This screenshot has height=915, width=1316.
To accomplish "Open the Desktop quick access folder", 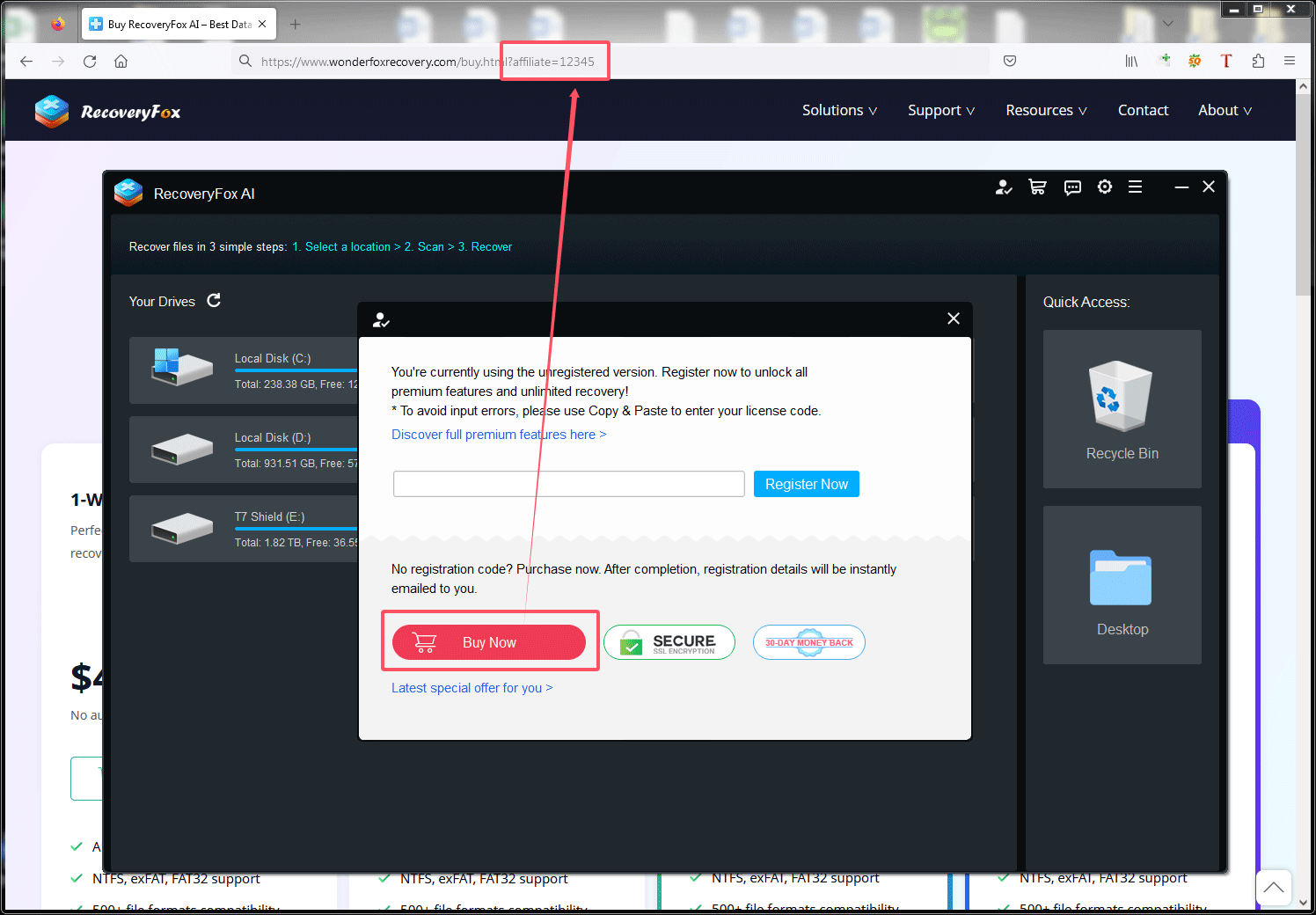I will [1122, 585].
